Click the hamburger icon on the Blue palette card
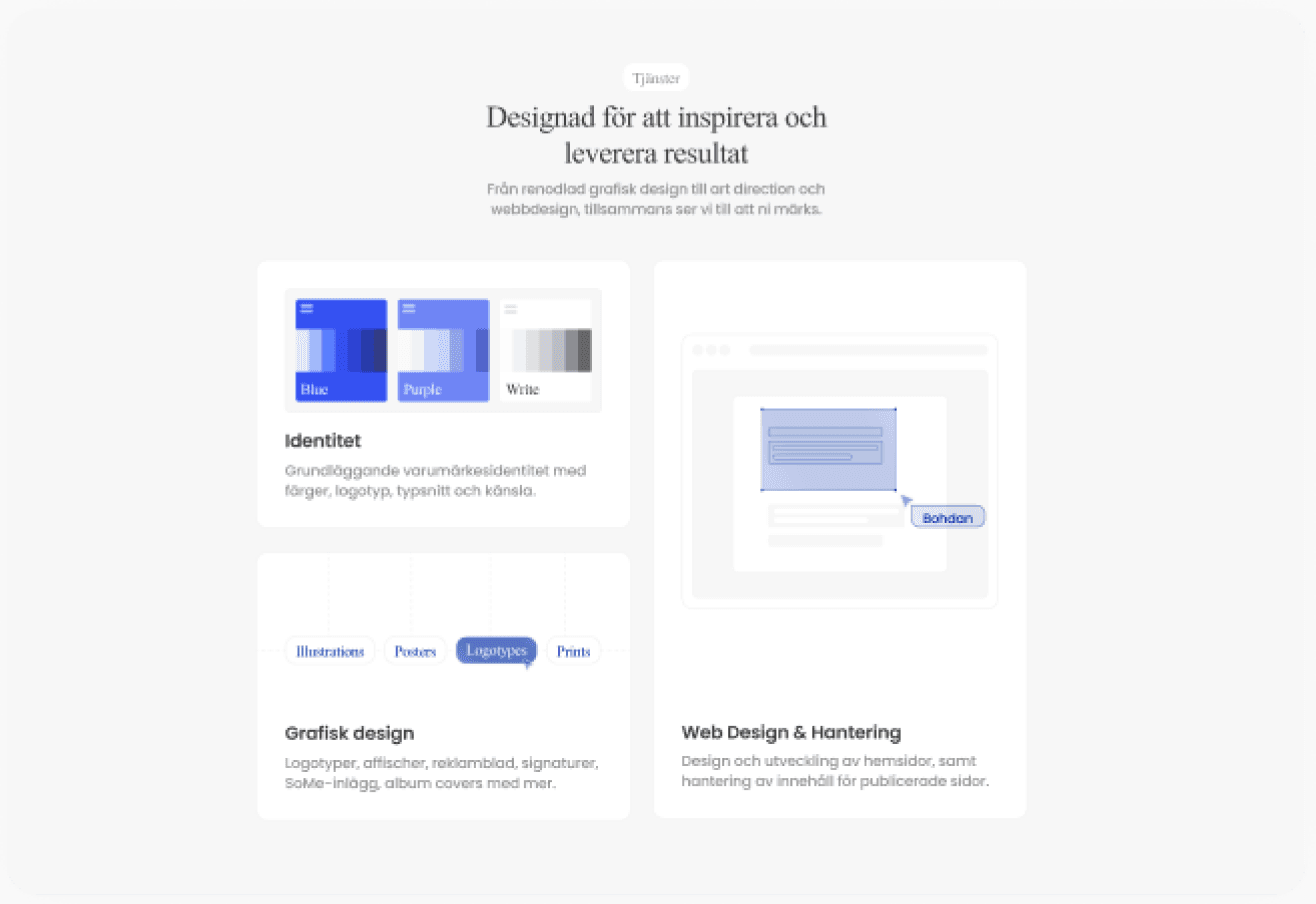This screenshot has height=904, width=1316. (306, 310)
